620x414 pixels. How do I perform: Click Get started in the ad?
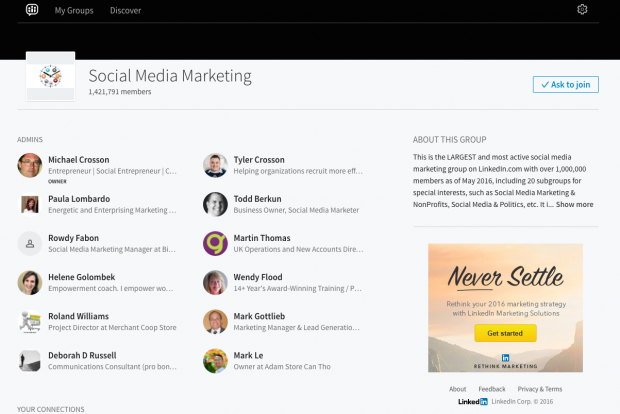[504, 332]
